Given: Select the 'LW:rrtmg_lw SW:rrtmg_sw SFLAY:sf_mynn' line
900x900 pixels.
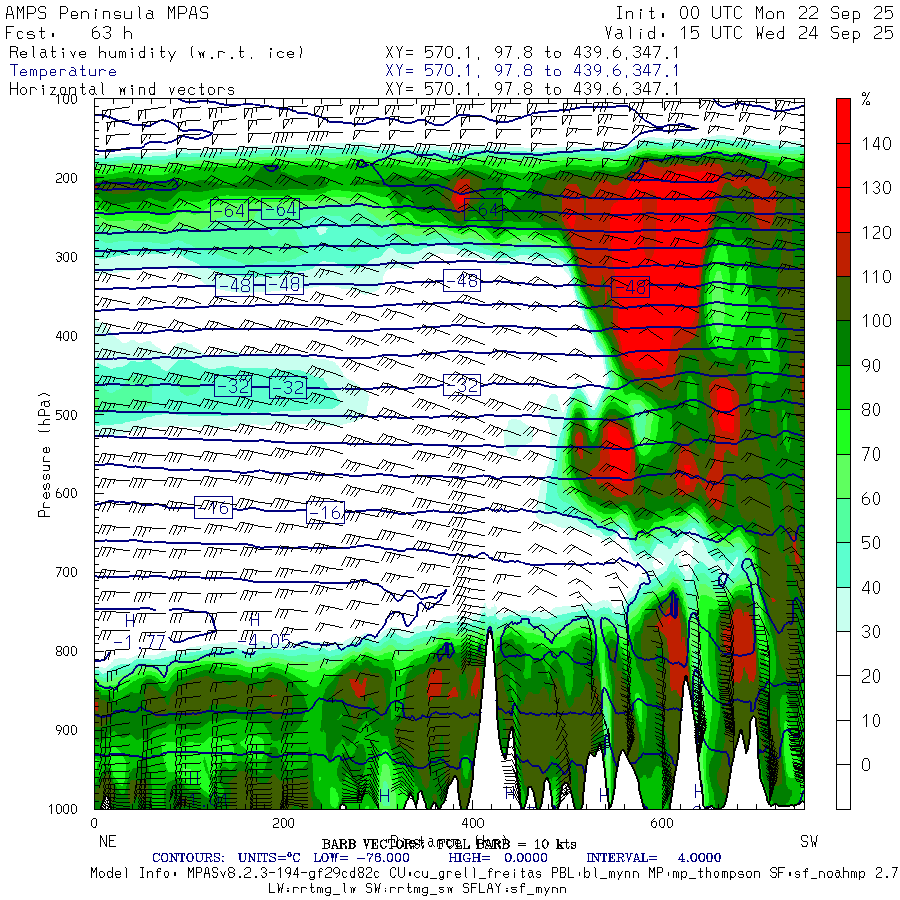Looking at the screenshot, I should click(417, 889).
